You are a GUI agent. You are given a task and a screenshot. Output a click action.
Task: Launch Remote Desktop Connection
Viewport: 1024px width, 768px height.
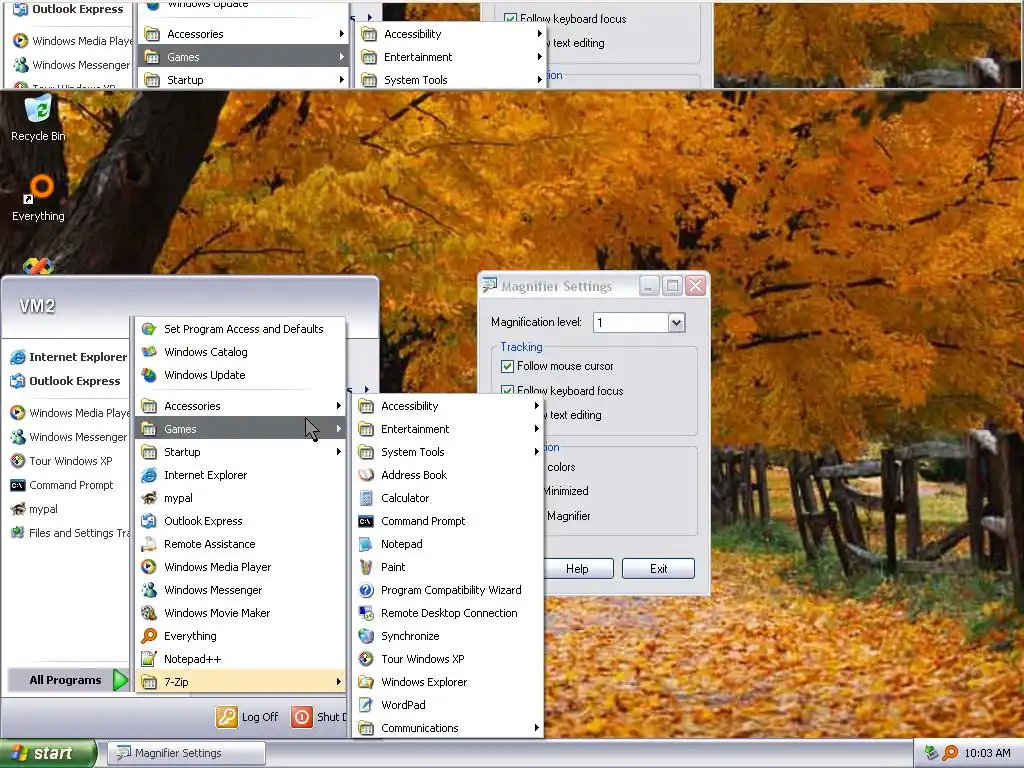[448, 613]
